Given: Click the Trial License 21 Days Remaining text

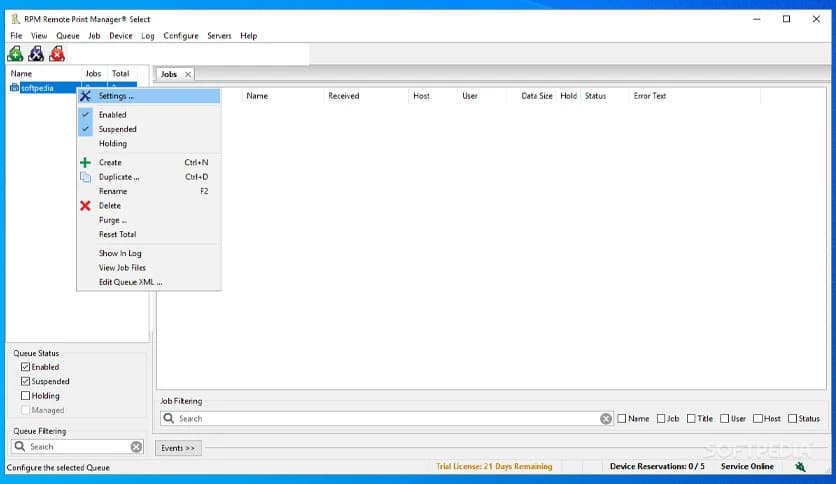Looking at the screenshot, I should [x=494, y=466].
